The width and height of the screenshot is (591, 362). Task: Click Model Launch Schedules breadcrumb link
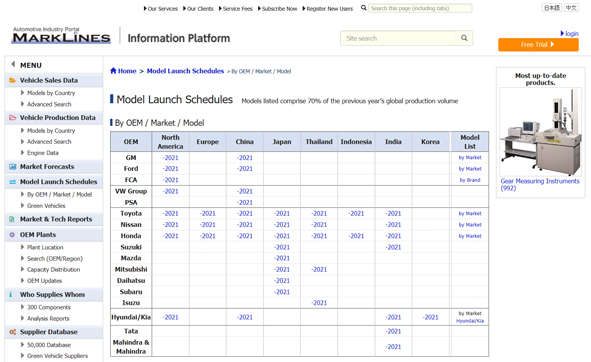tap(185, 71)
